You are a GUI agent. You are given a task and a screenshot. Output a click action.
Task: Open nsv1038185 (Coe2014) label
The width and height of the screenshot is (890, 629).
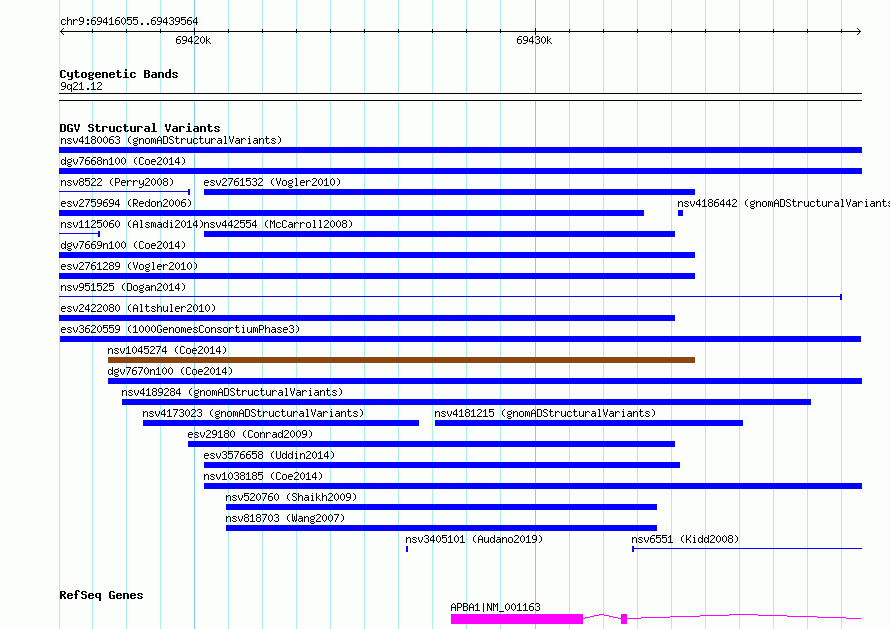point(263,476)
